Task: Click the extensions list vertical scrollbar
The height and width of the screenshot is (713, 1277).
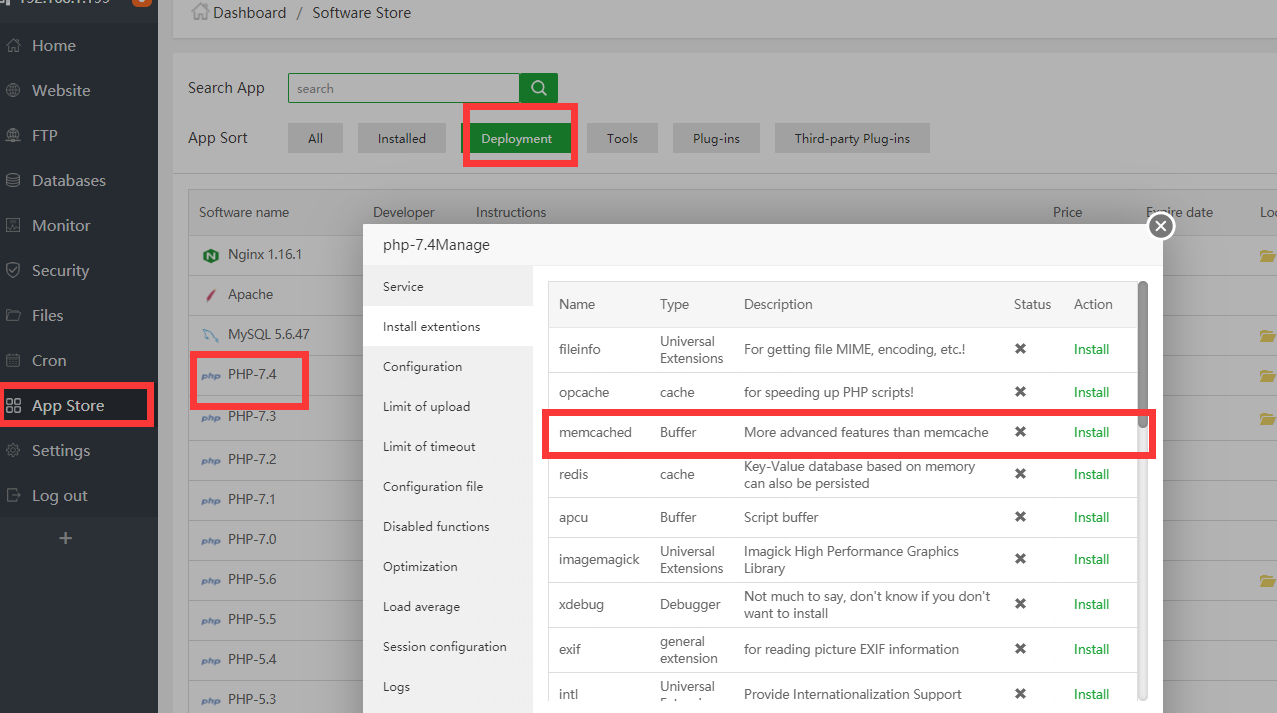Action: point(1143,340)
